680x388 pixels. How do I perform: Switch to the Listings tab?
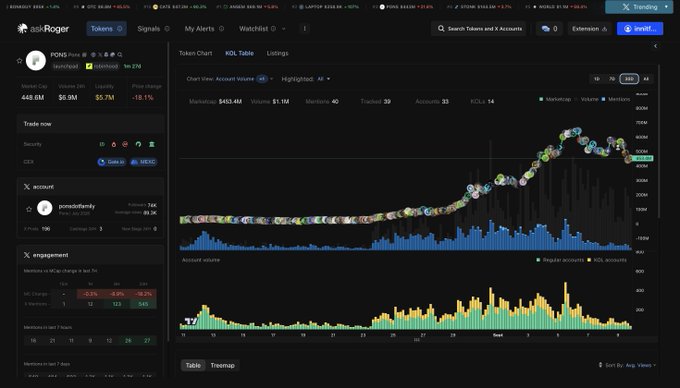(x=278, y=53)
